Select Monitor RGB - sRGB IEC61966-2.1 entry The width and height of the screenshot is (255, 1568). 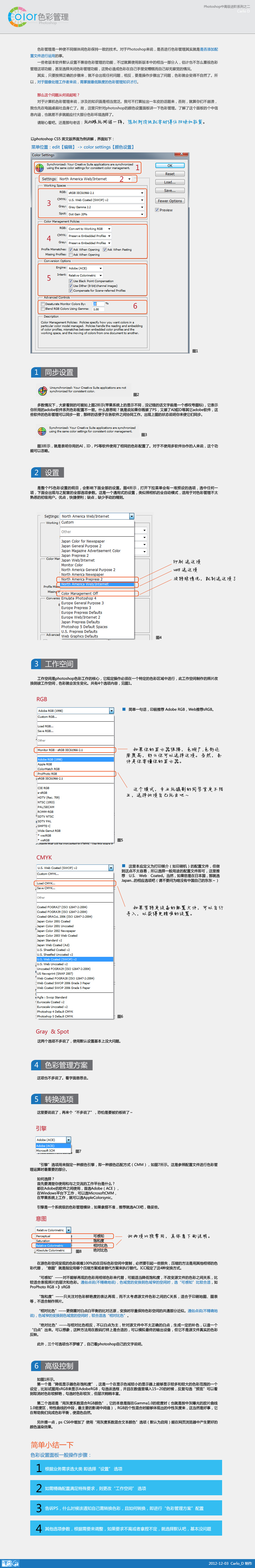(75, 750)
